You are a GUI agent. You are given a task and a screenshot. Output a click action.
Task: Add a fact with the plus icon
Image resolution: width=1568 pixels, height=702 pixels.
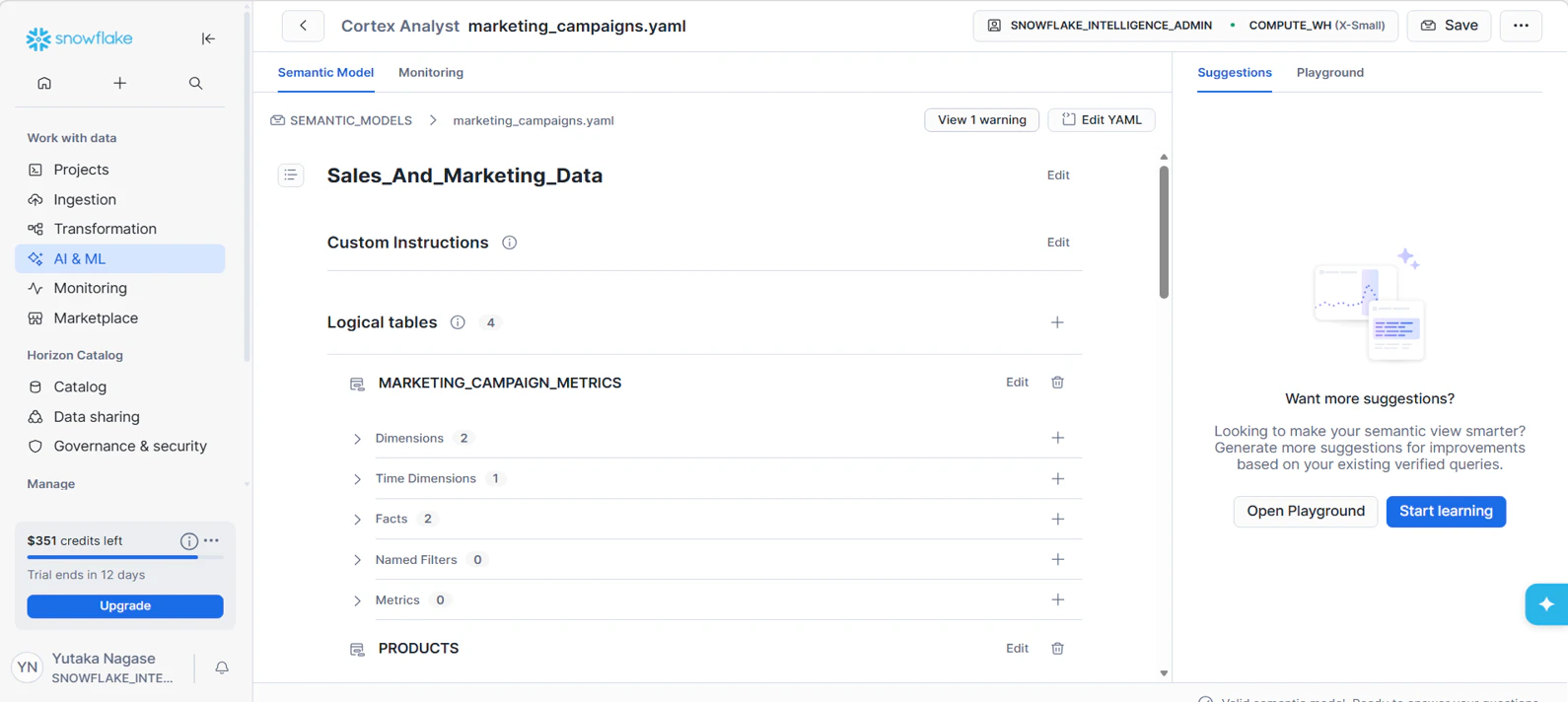(1057, 520)
